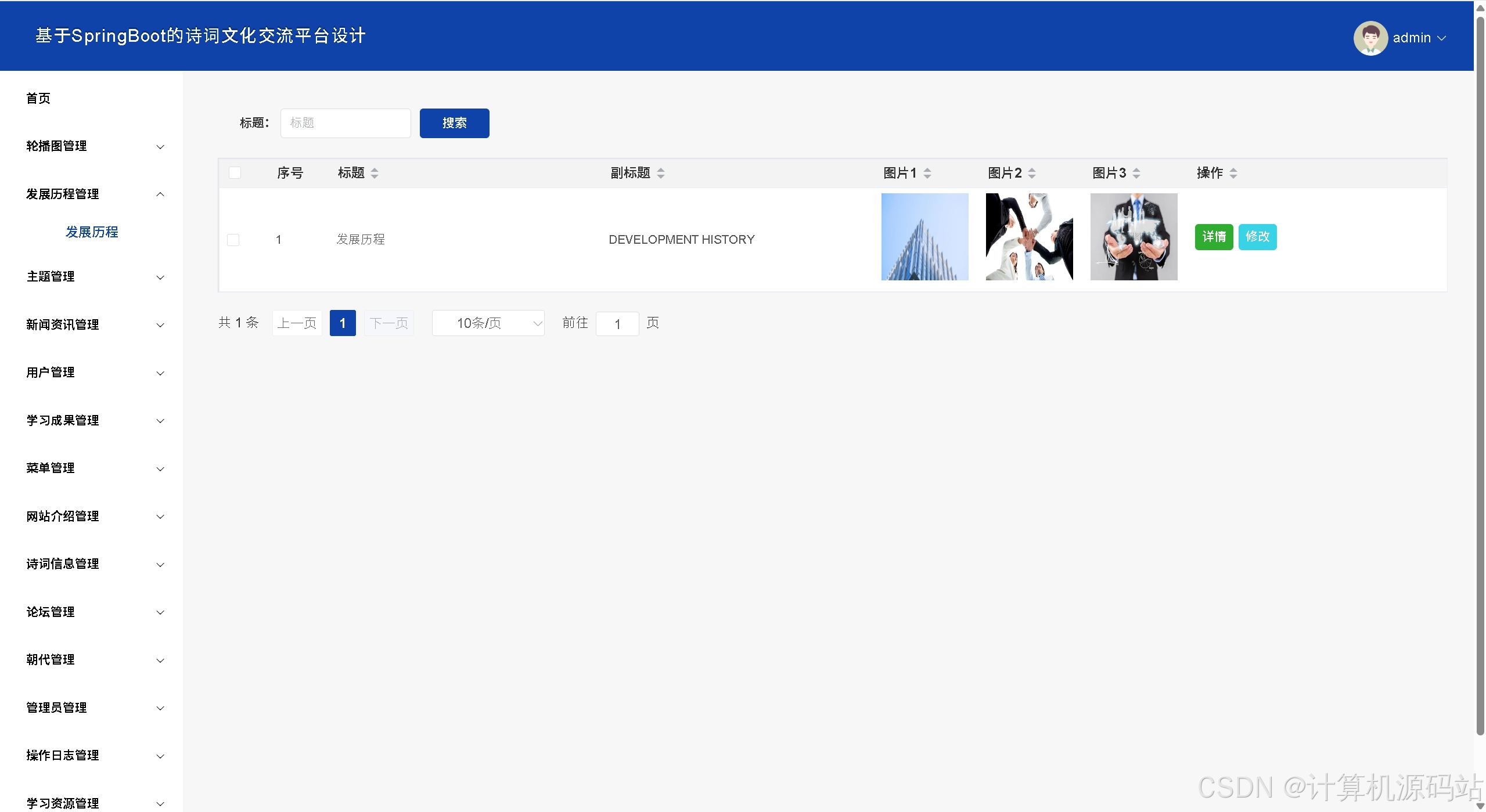The image size is (1486, 812).
Task: Sort by 图片1 column arrows
Action: (927, 173)
